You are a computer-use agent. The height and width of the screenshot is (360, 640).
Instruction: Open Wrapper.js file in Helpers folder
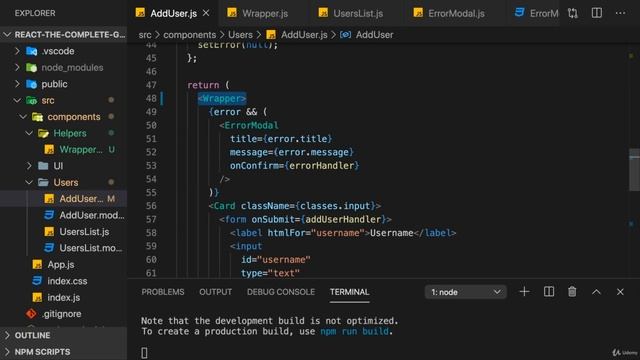click(x=81, y=149)
